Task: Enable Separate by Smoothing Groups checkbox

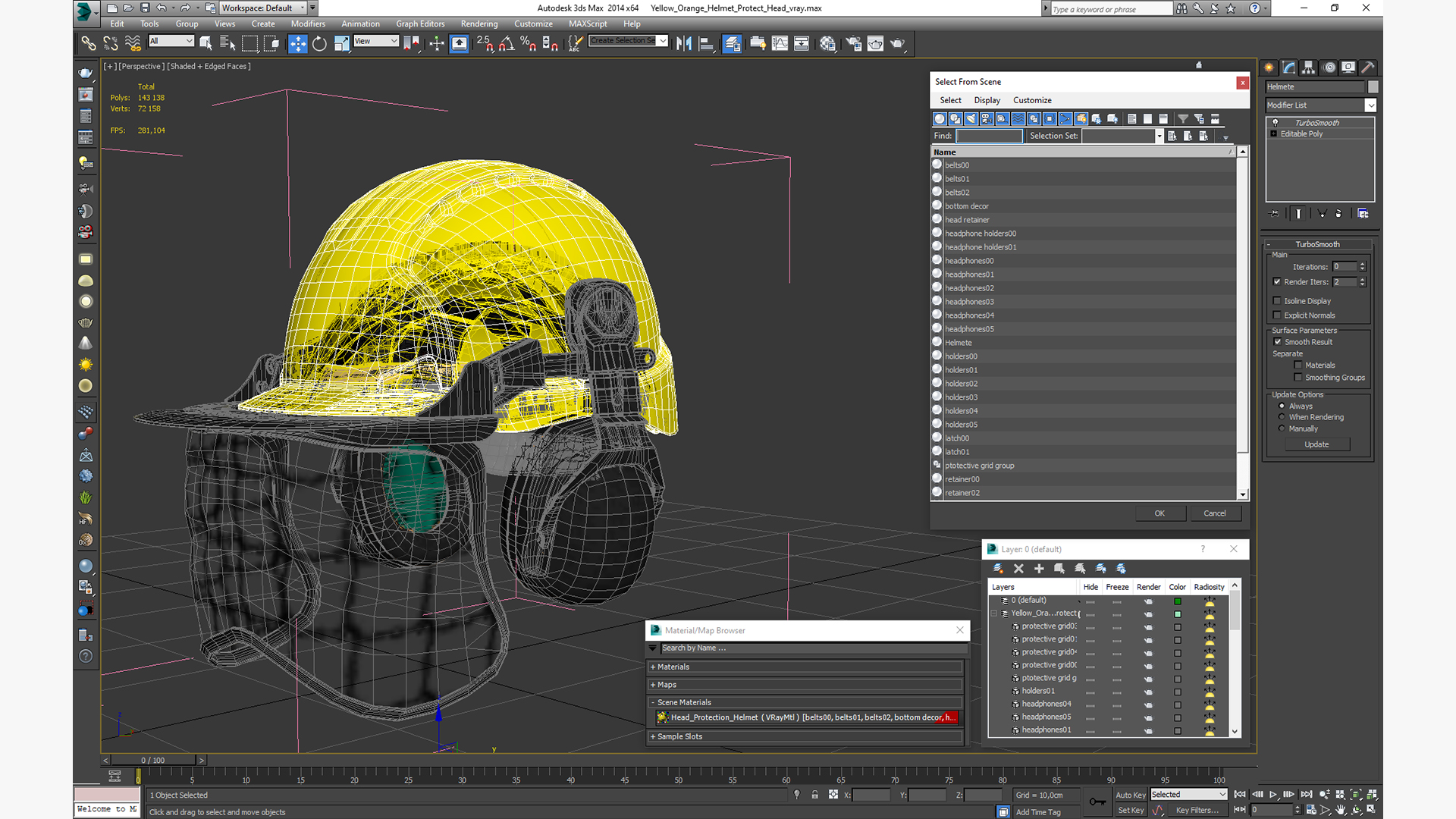Action: (x=1298, y=378)
